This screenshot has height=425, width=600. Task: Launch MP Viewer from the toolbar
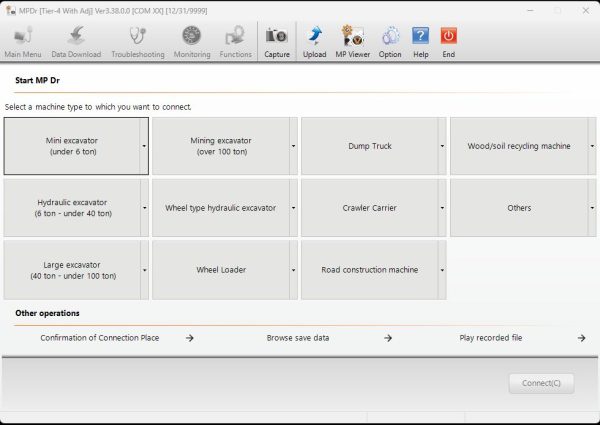click(x=352, y=41)
